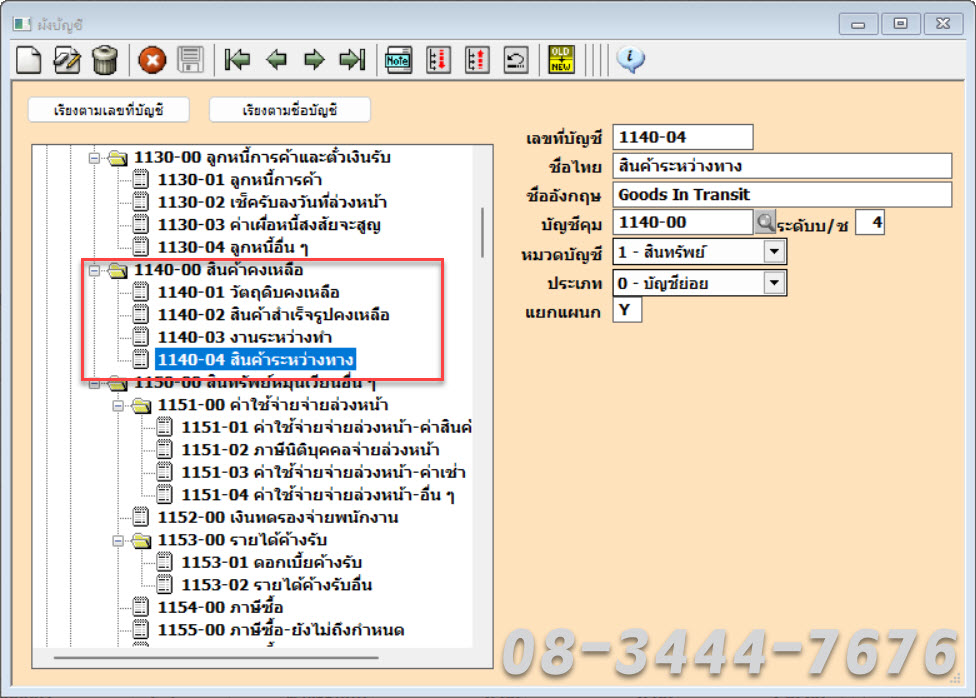This screenshot has width=976, height=698.
Task: Select 1151-02 ภาษีนิติบุคคลจ่ายล่วงหน้า
Action: click(x=310, y=450)
